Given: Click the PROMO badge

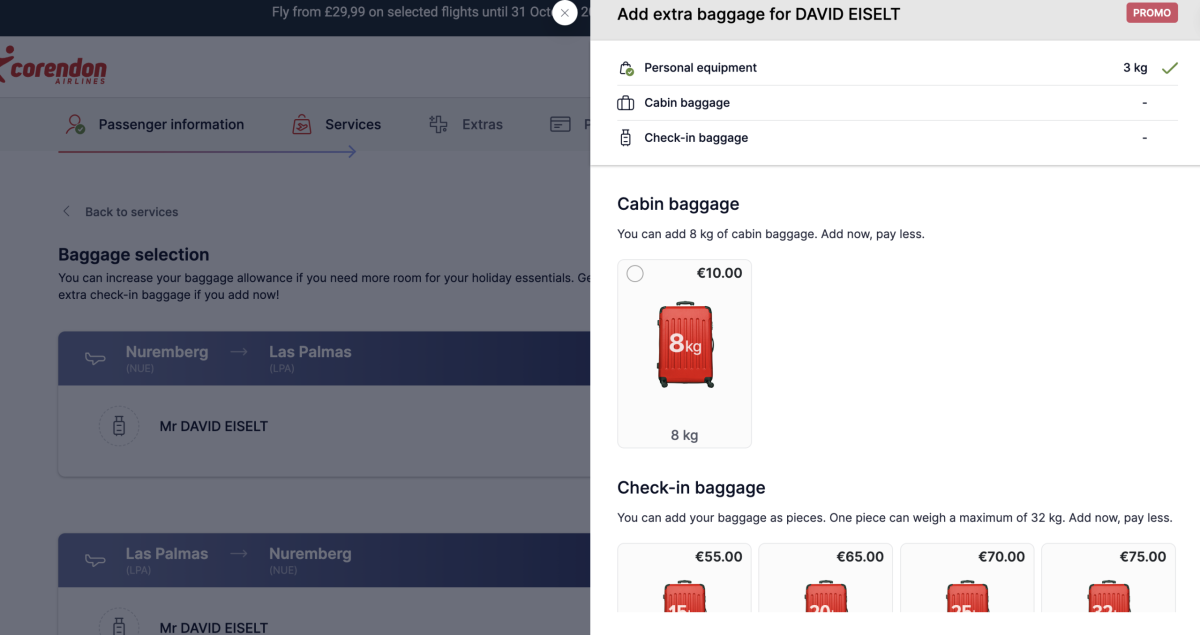Looking at the screenshot, I should click(x=1152, y=13).
